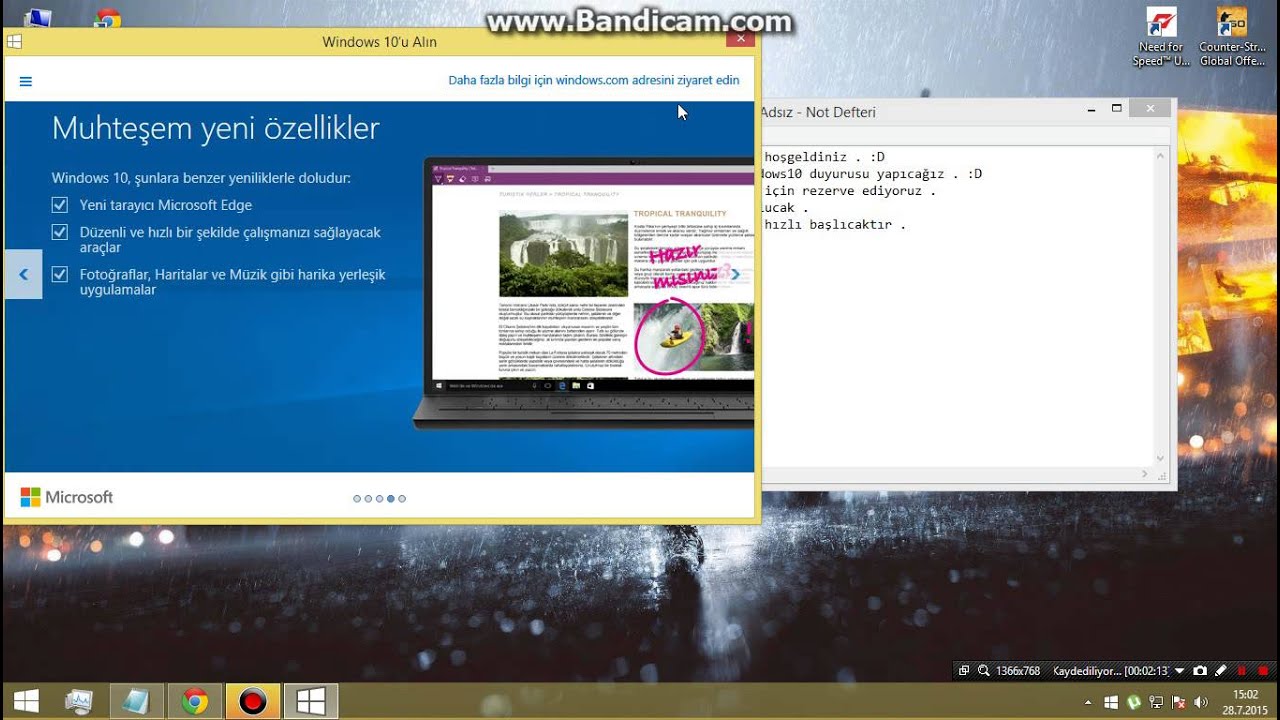
Task: Select the fifth page indicator dot
Action: click(402, 498)
